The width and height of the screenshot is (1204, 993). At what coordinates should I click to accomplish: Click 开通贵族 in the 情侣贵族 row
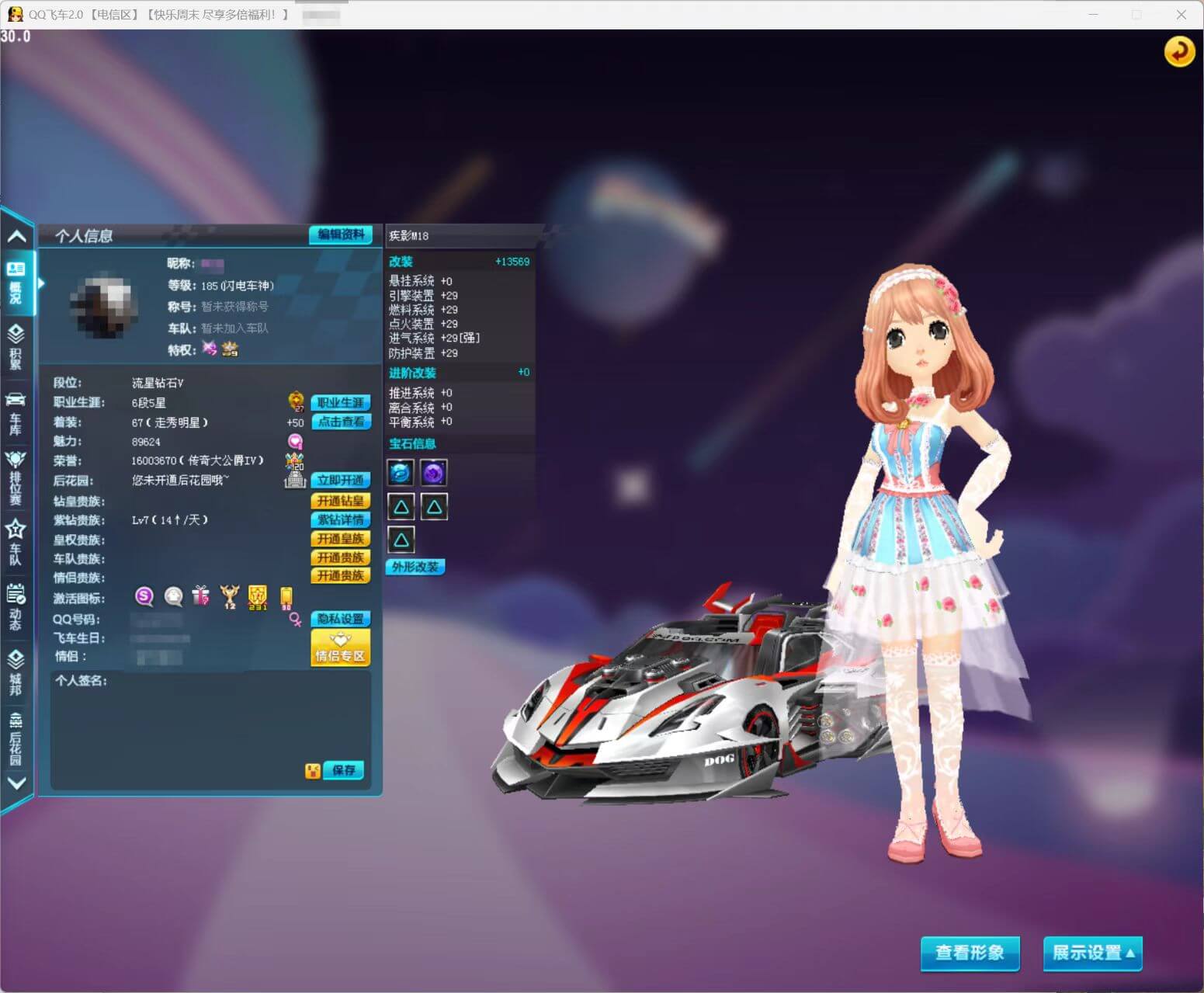(341, 575)
